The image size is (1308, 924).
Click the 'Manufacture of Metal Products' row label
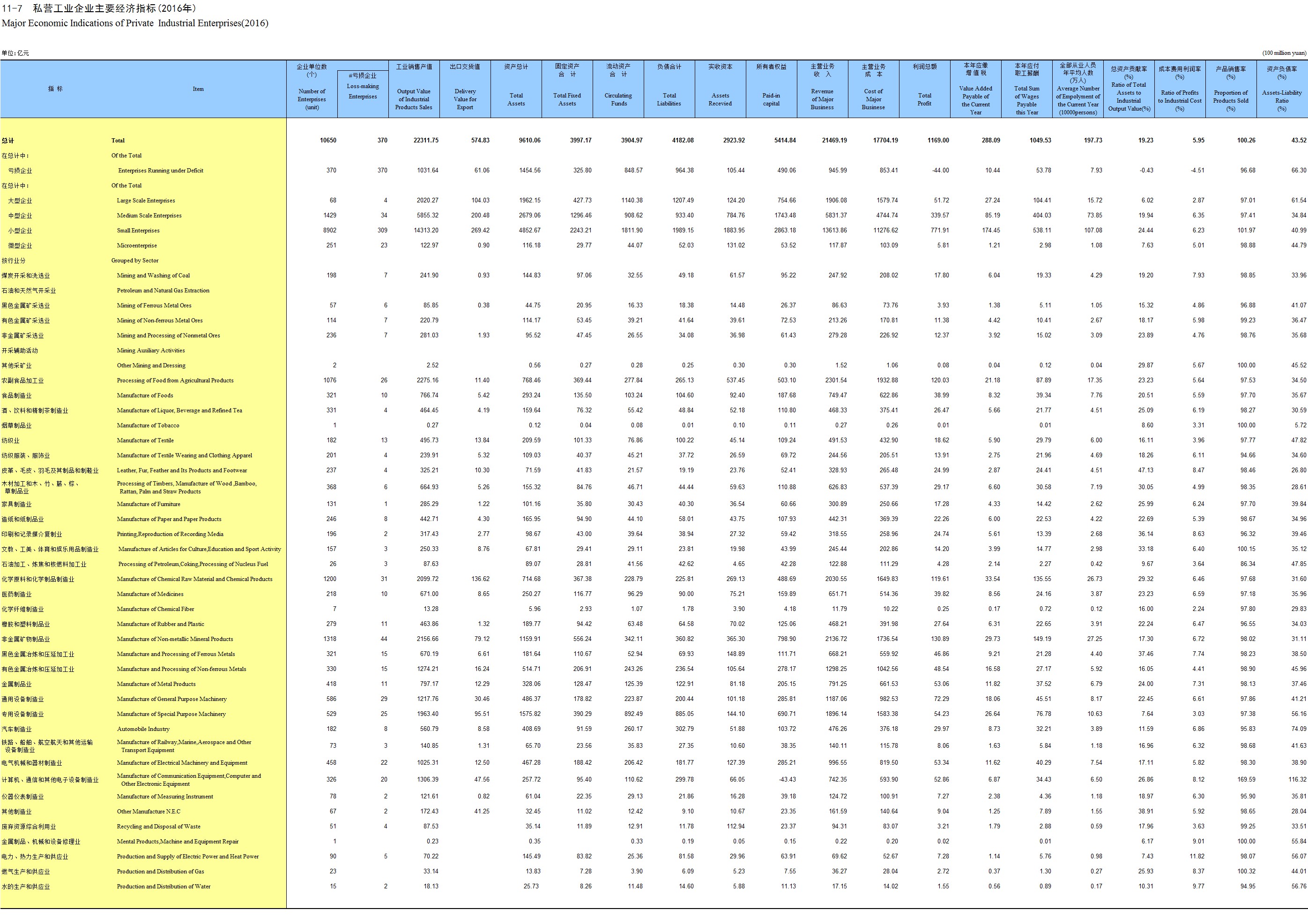(x=156, y=684)
